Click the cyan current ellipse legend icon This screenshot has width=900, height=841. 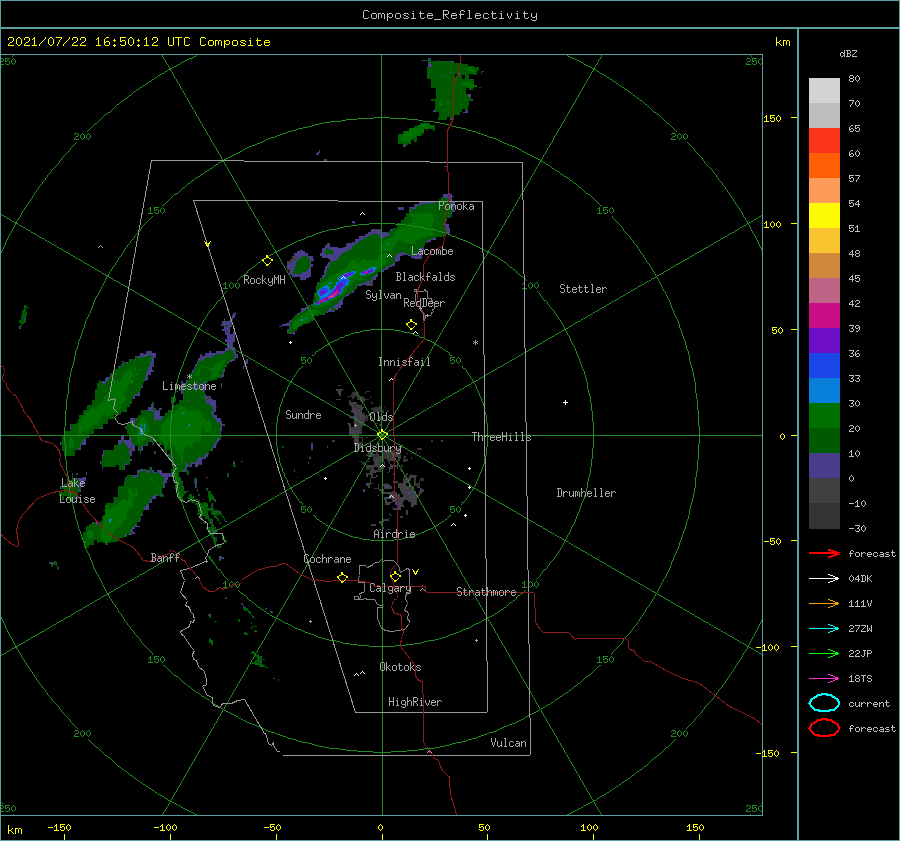(824, 703)
